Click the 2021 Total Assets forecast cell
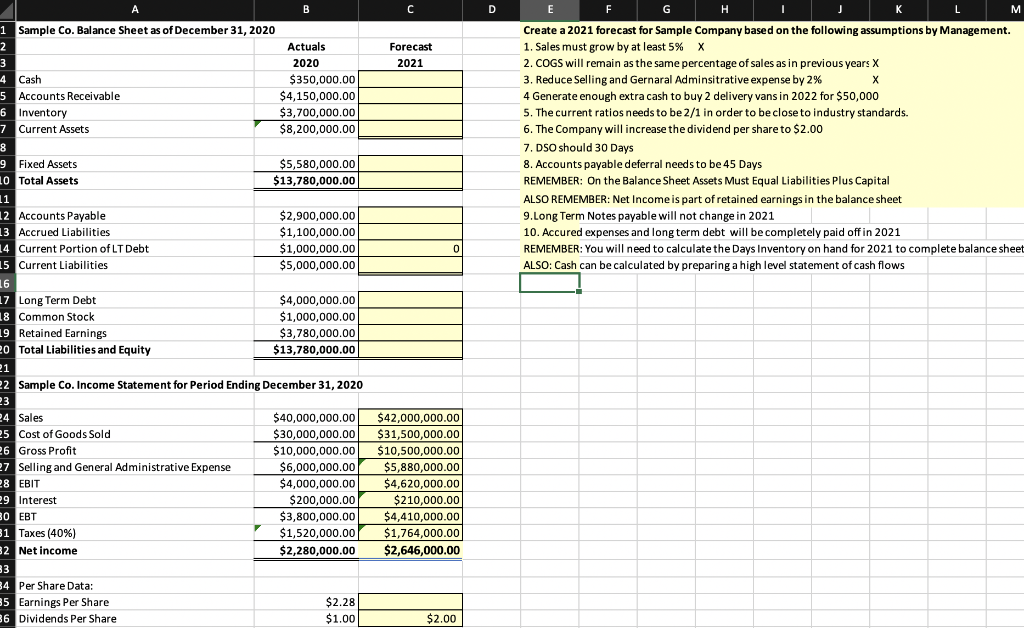The image size is (1024, 628). pos(410,181)
